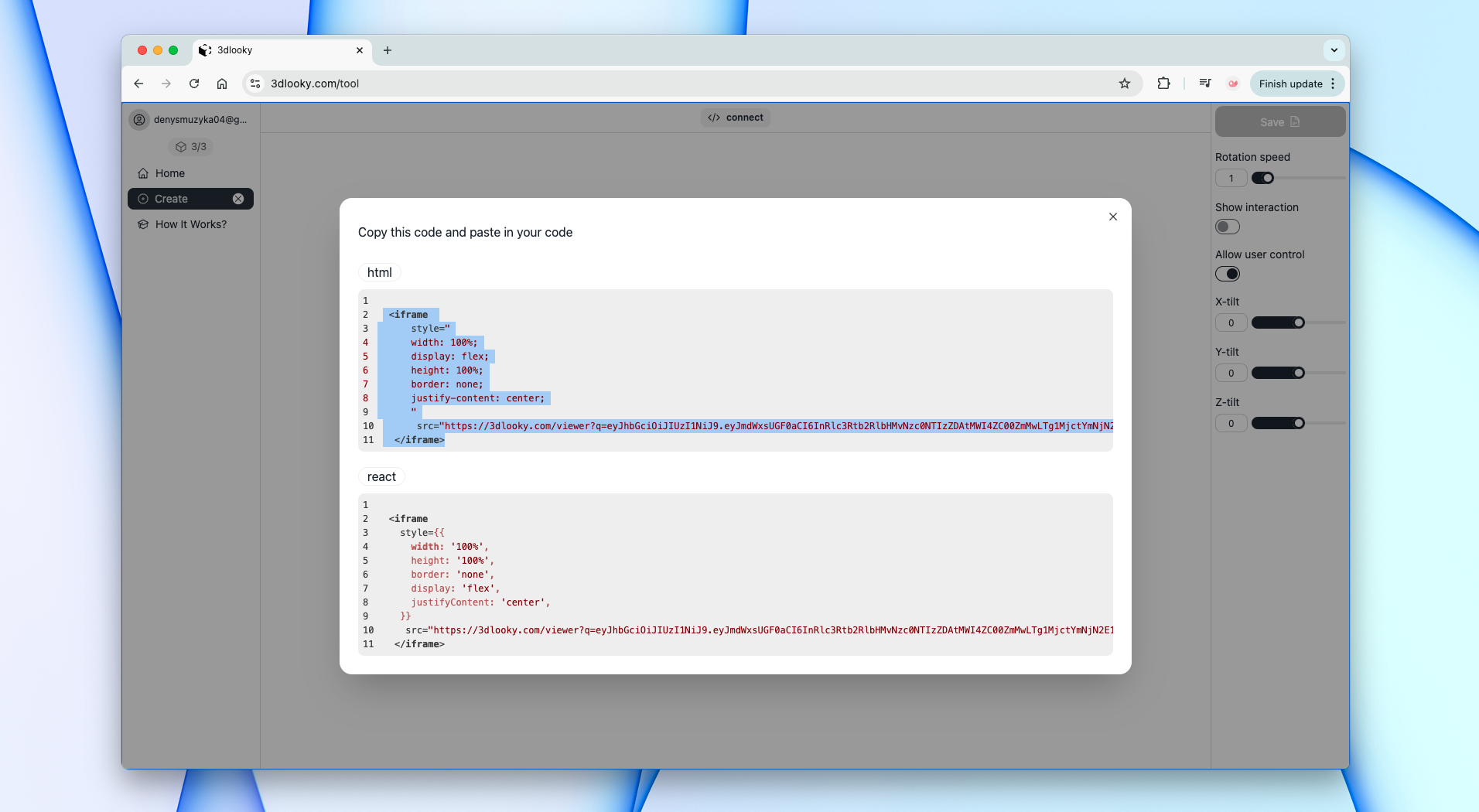Click 'display: flex;' line in html code
Image resolution: width=1479 pixels, height=812 pixels.
click(x=449, y=357)
